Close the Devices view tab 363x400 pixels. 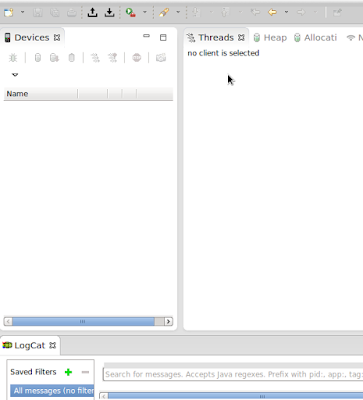[57, 38]
